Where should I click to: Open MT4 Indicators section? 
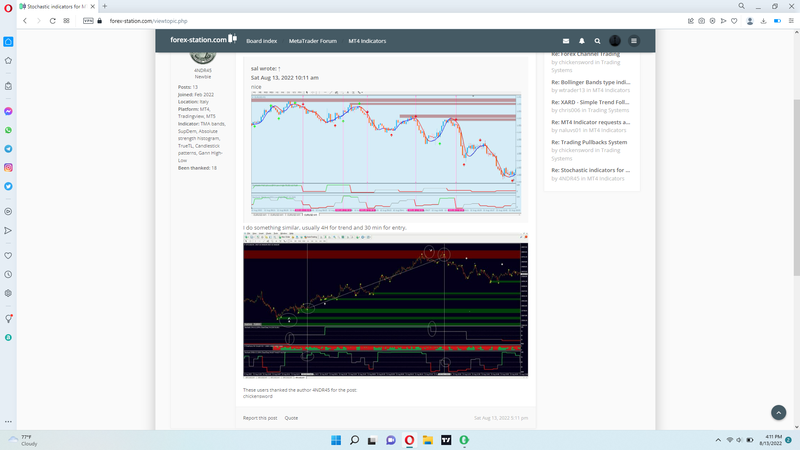click(x=367, y=41)
